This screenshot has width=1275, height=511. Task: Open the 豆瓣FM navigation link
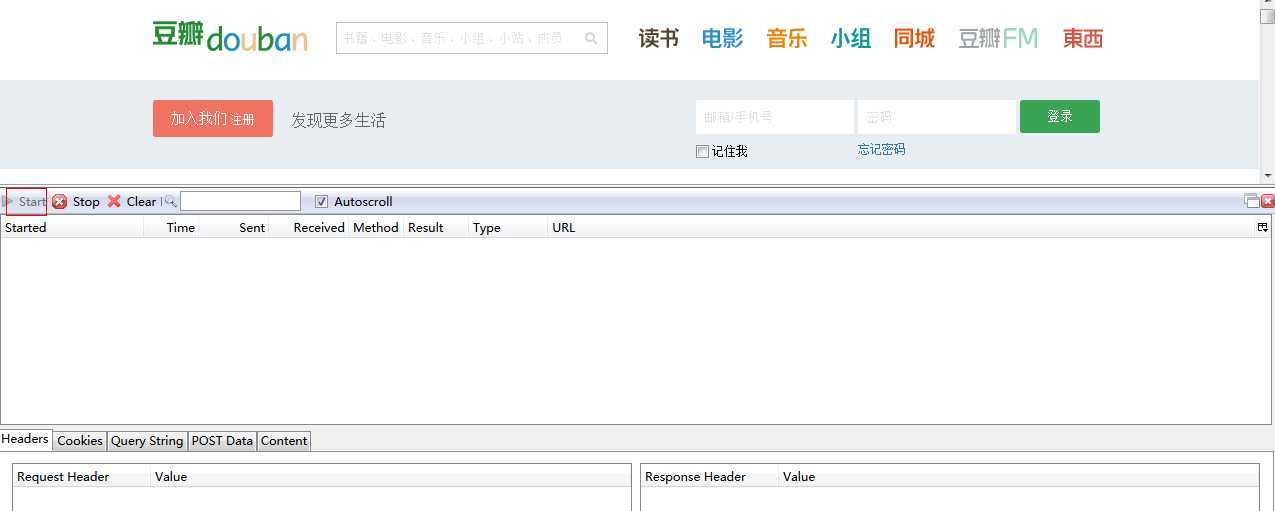998,38
